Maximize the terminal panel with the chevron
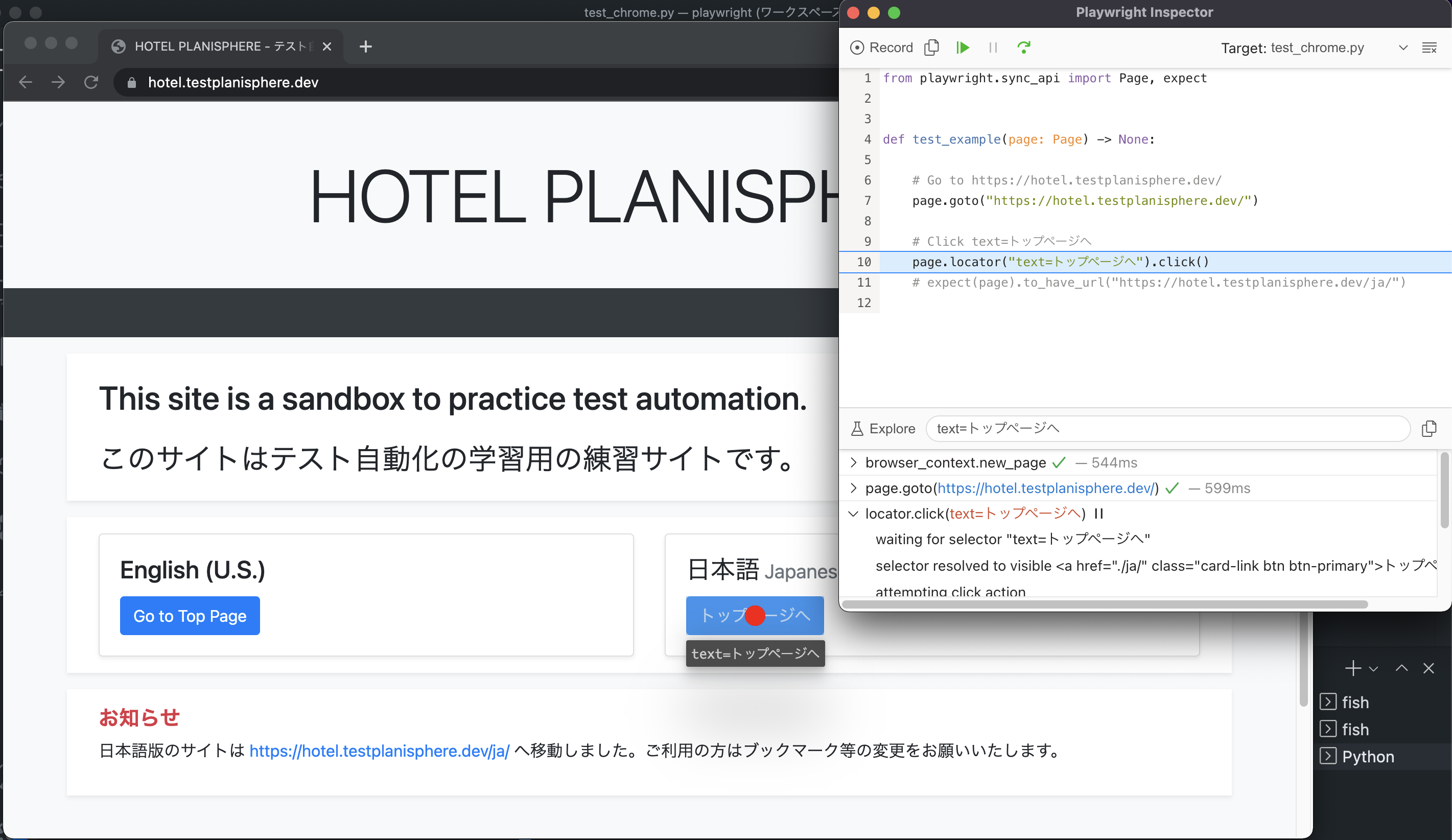Viewport: 1452px width, 840px height. pos(1401,668)
